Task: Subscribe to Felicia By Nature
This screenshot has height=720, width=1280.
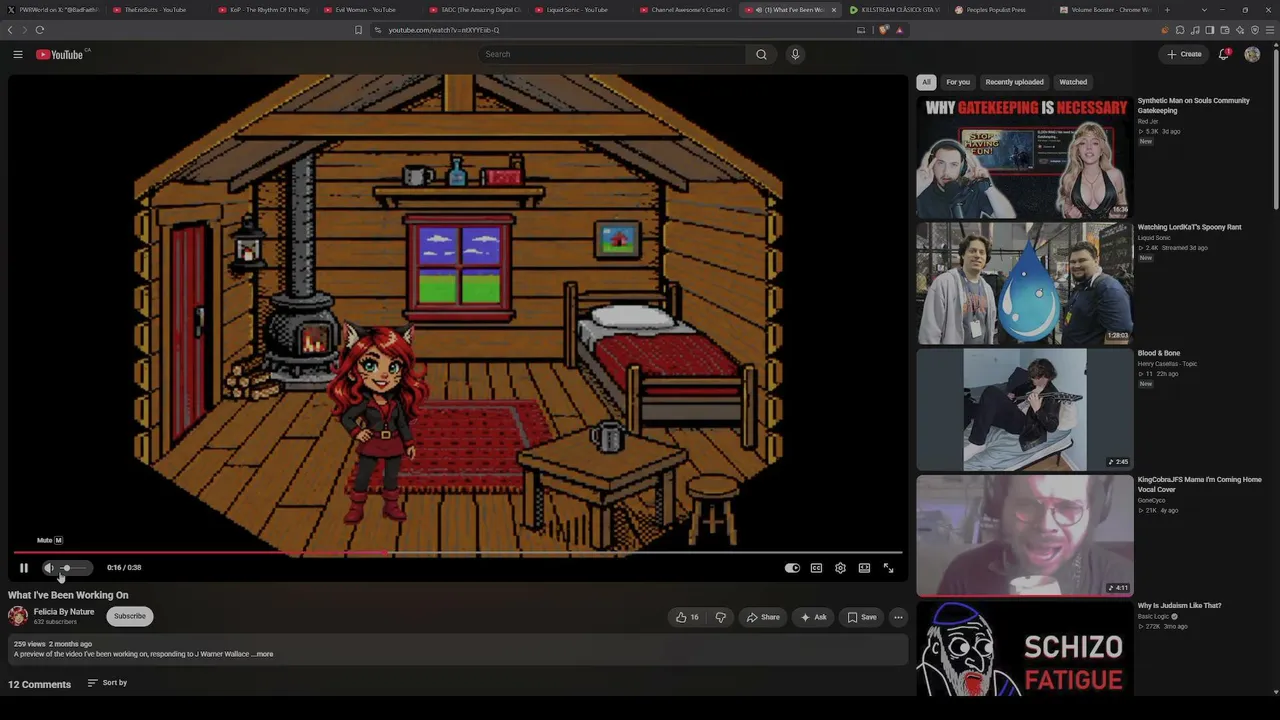Action: click(130, 616)
